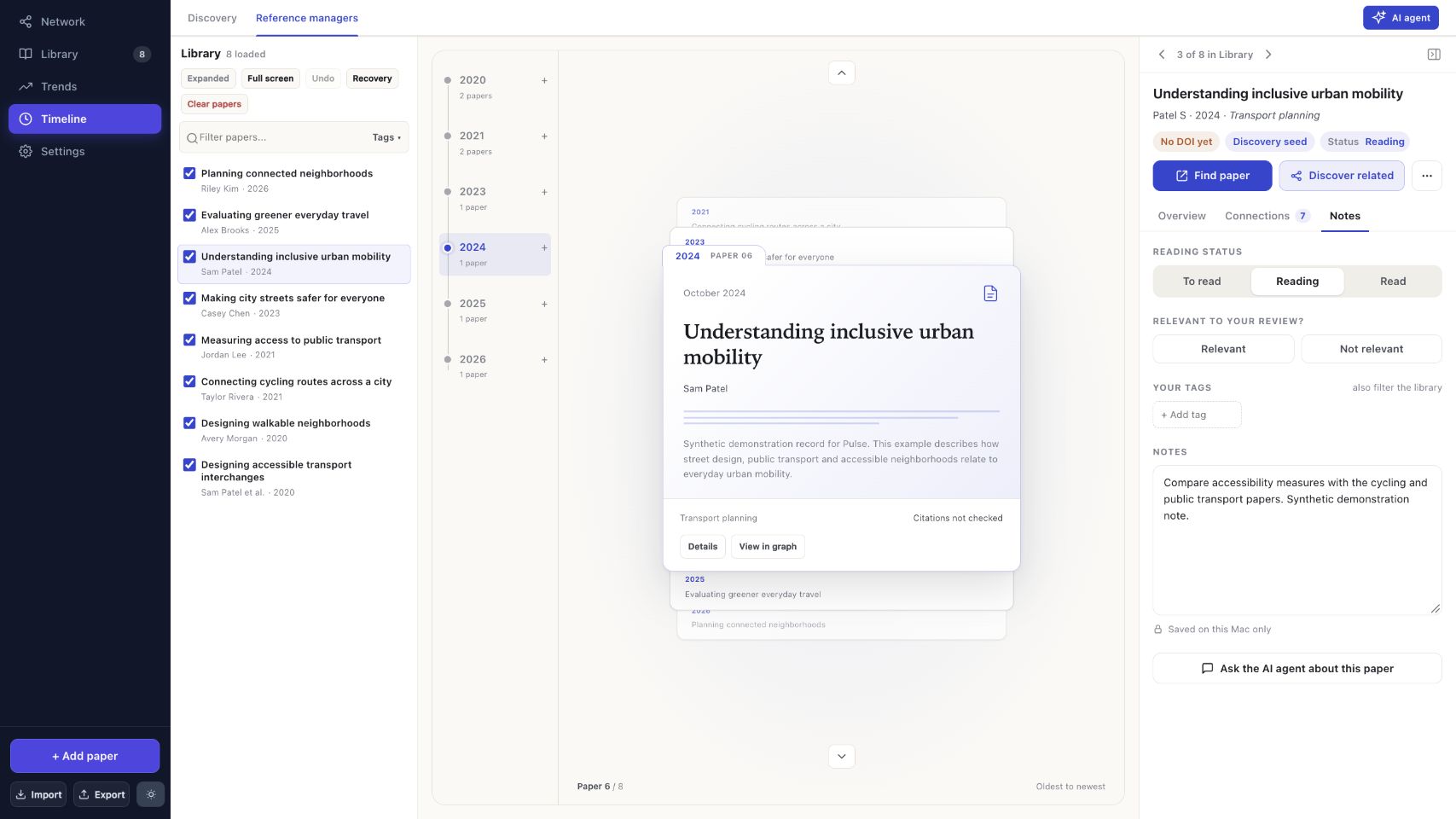Uncheck Designing walkable neighborhoods

[x=189, y=423]
